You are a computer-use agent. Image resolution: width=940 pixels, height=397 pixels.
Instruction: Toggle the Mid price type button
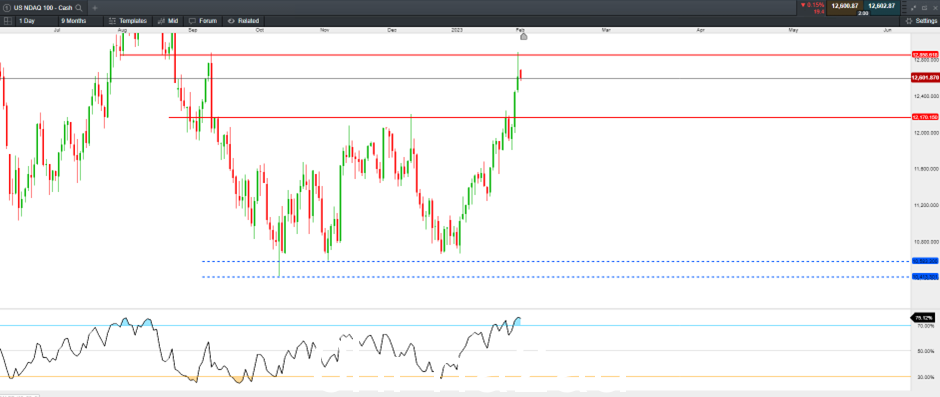click(168, 20)
